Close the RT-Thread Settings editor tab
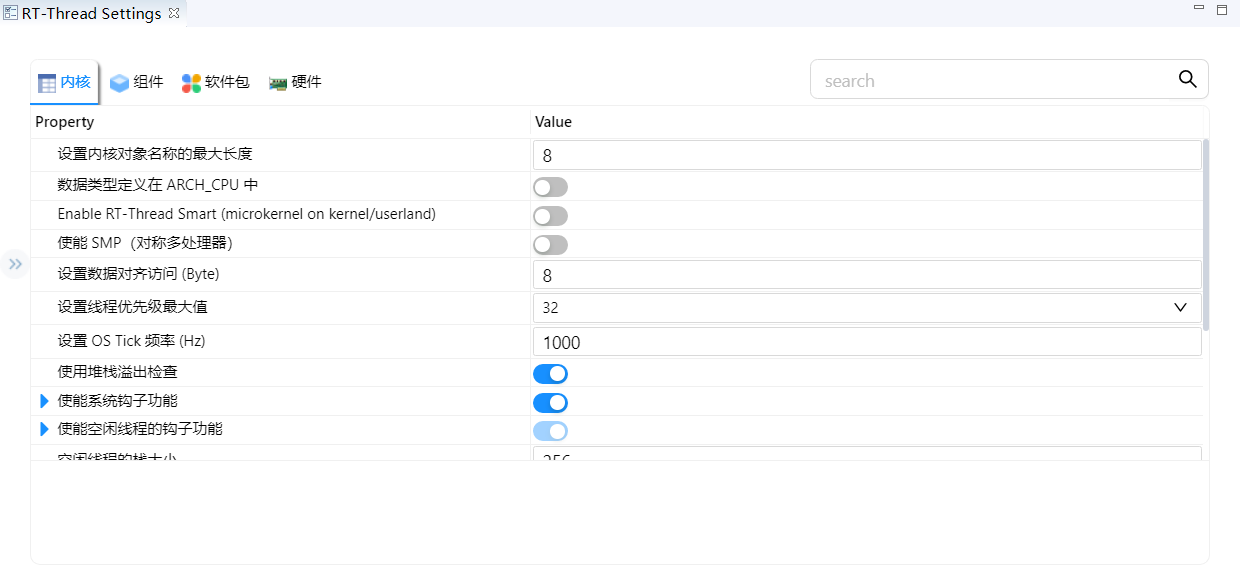1240x576 pixels. click(174, 13)
